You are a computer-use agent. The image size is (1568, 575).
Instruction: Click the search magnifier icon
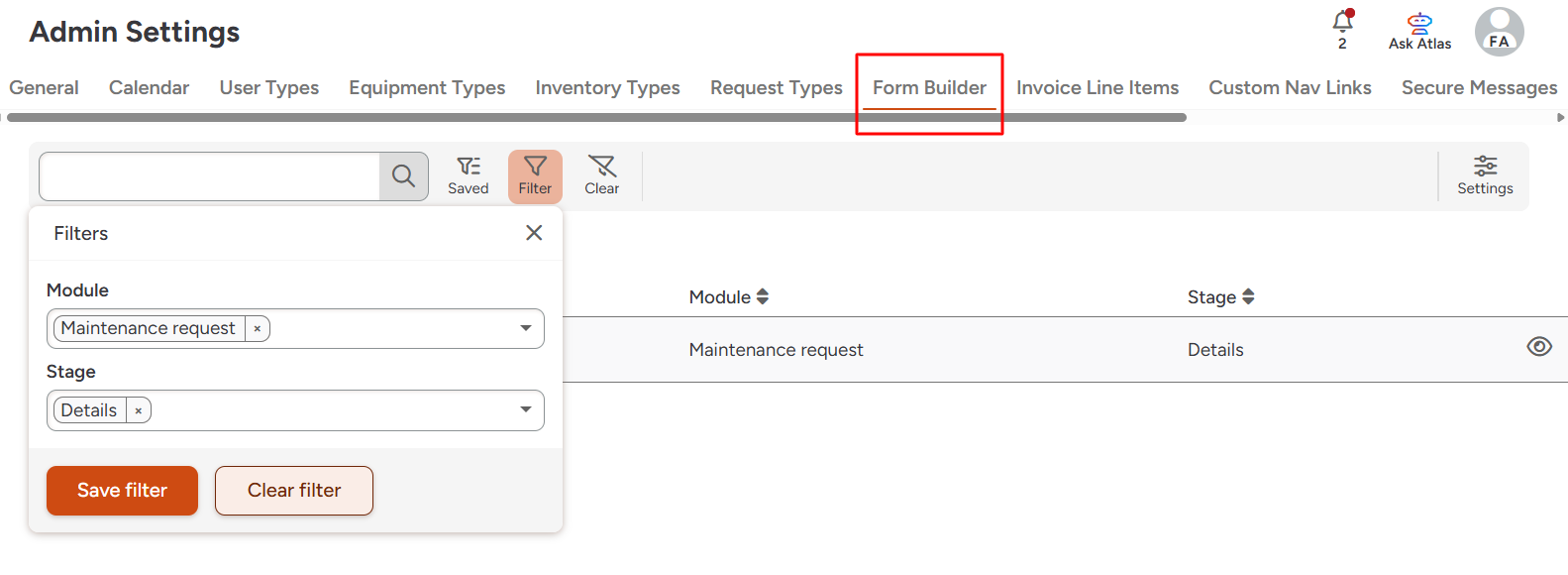(x=403, y=176)
